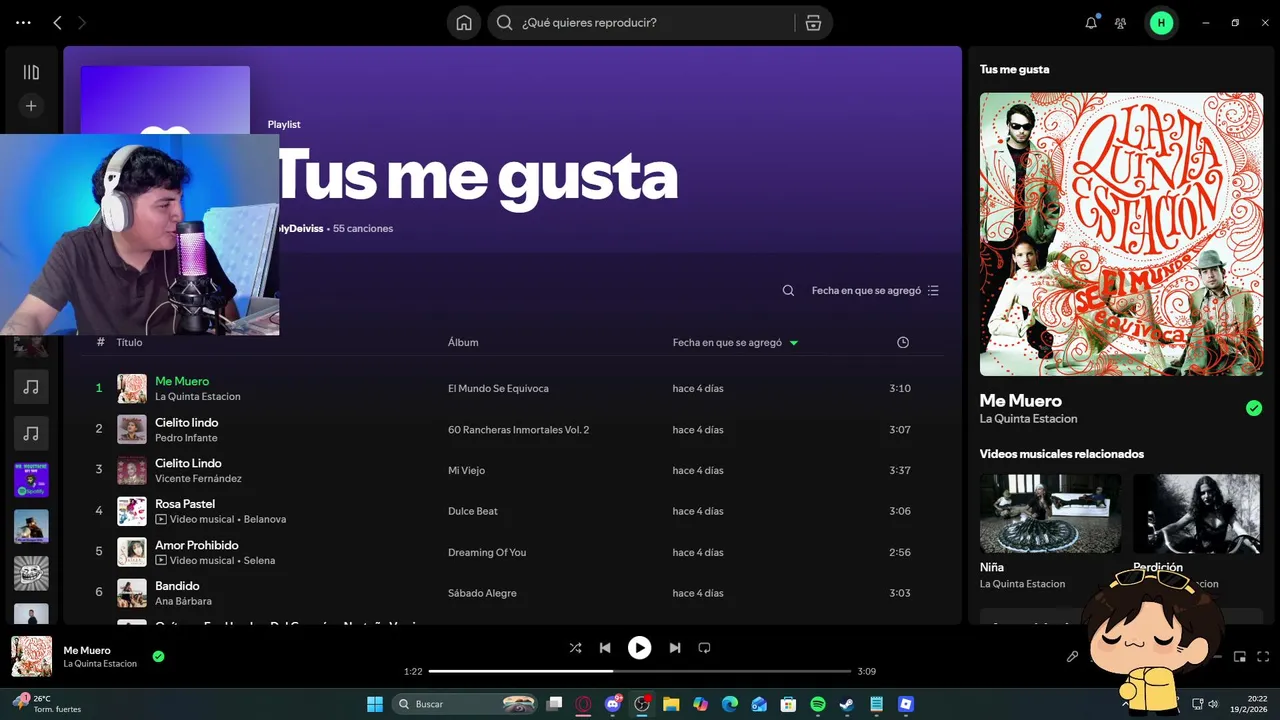Screen dimensions: 1280x720
Task: Open Spotify icon in taskbar
Action: pos(817,704)
